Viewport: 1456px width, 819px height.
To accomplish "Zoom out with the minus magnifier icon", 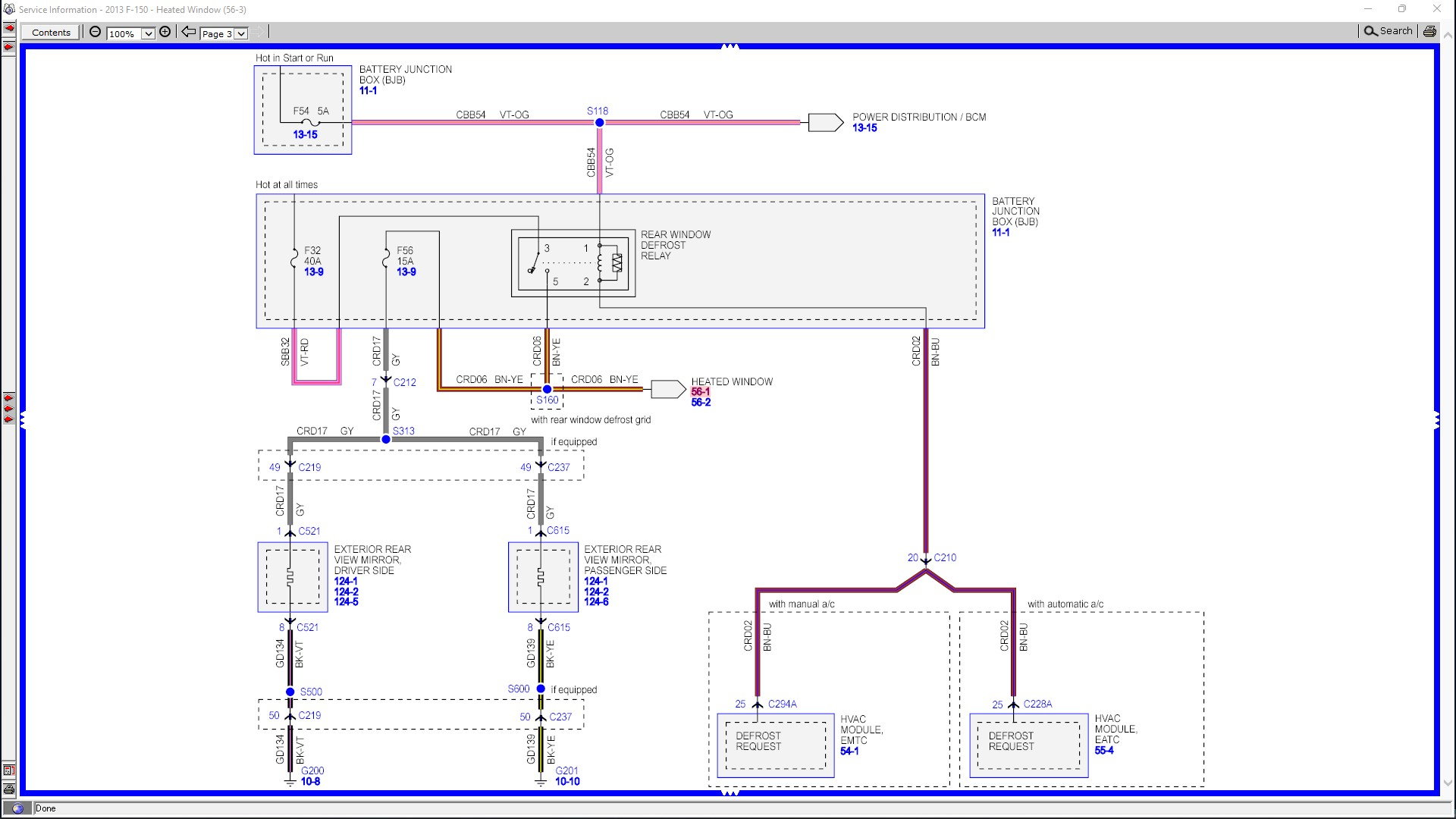I will [95, 32].
